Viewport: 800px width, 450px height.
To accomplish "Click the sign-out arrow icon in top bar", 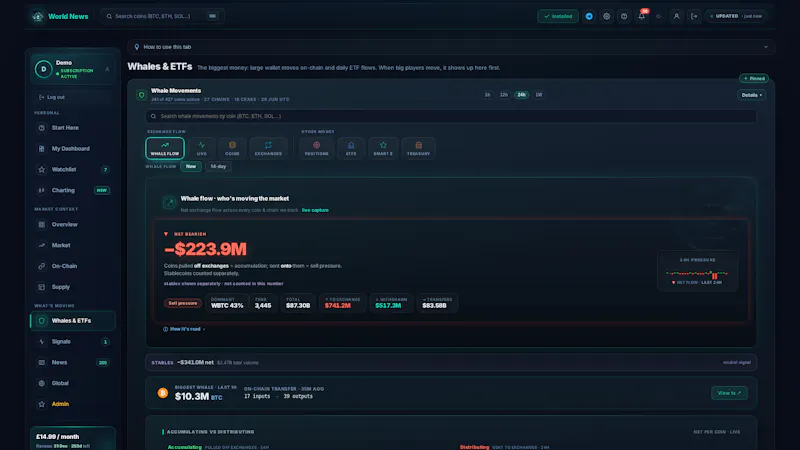I will pyautogui.click(x=694, y=16).
